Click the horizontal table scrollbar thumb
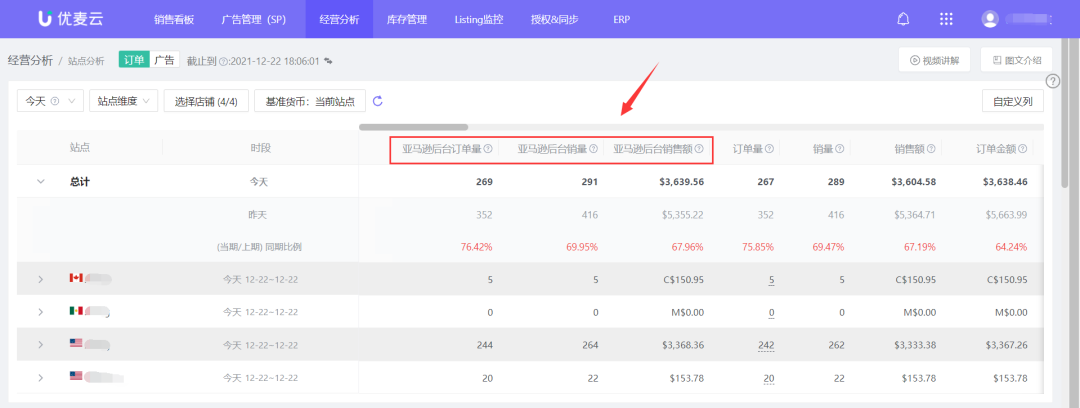 tap(413, 127)
